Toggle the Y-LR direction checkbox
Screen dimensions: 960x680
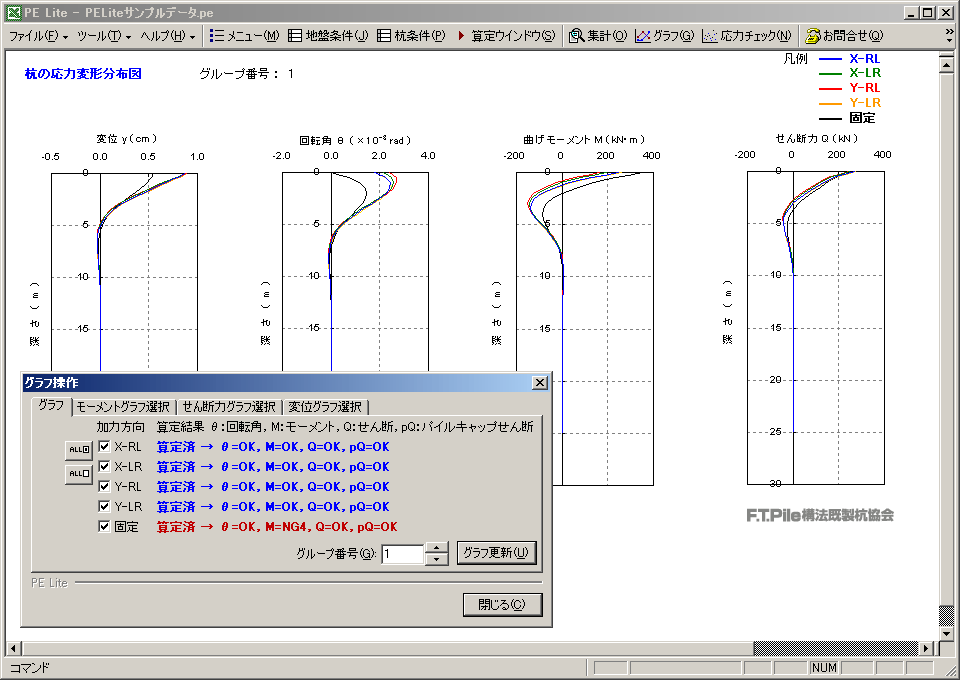[x=104, y=507]
